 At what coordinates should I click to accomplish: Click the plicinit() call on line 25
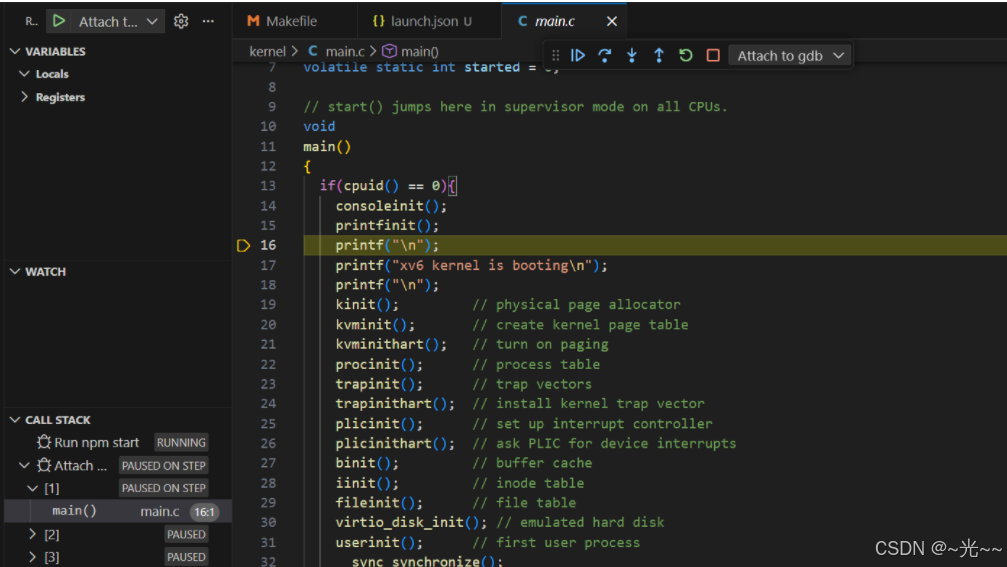coord(379,424)
